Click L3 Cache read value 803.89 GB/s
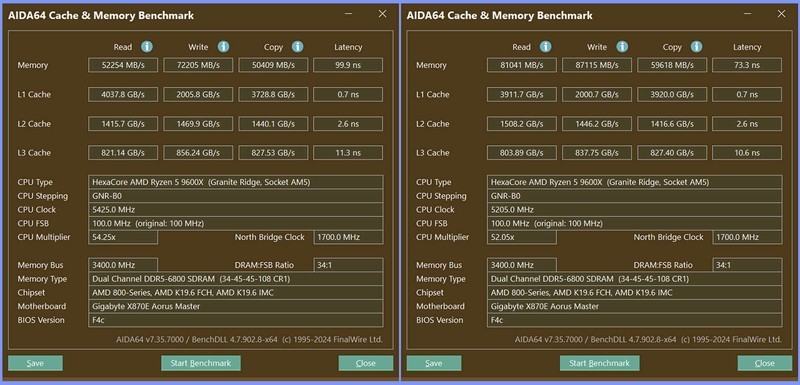This screenshot has width=800, height=385. pos(521,153)
